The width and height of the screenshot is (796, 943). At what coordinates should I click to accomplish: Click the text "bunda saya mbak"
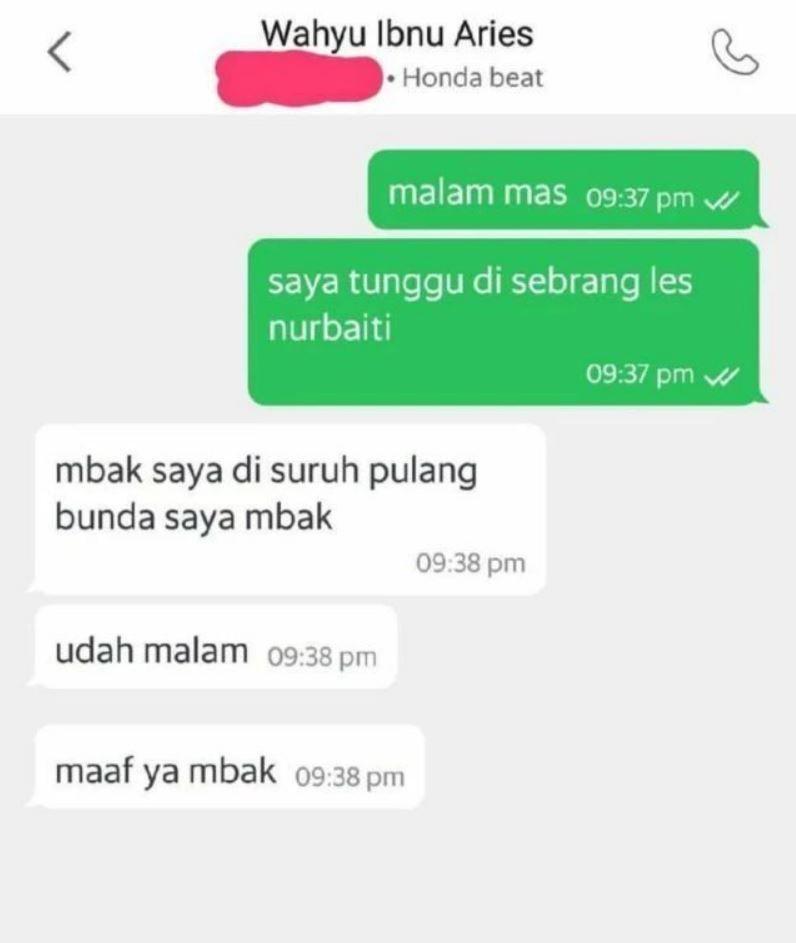tap(194, 517)
